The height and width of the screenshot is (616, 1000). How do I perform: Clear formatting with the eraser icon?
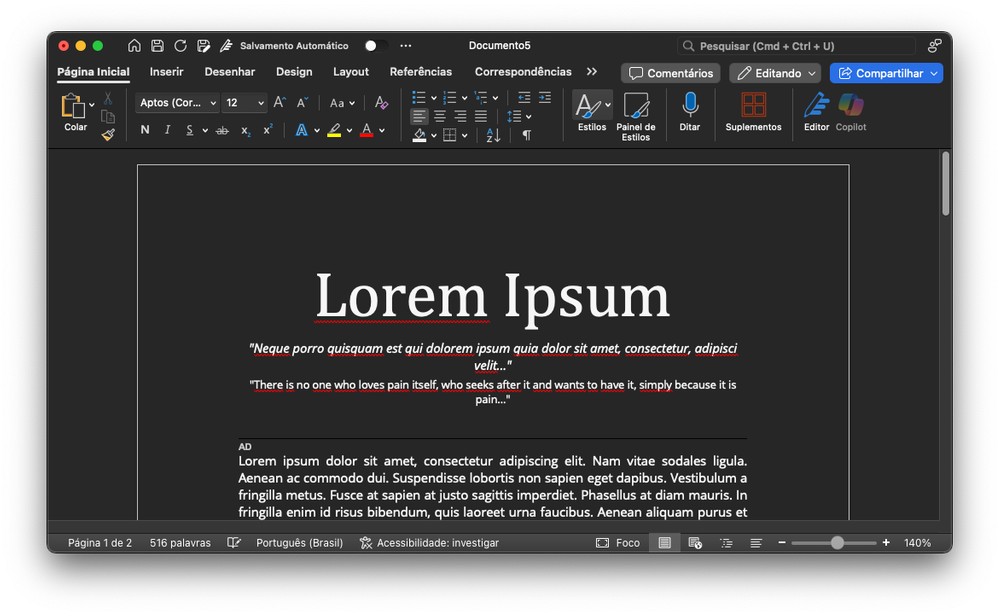pyautogui.click(x=381, y=102)
